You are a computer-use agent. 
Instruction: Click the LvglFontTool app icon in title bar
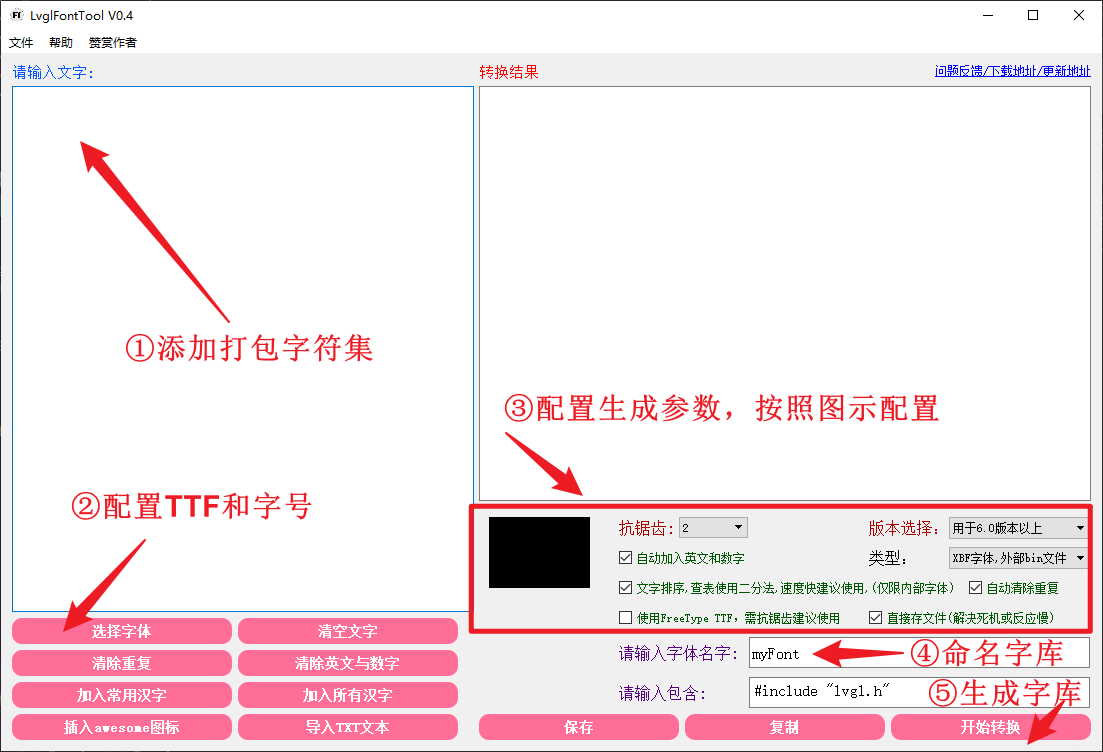pos(17,15)
